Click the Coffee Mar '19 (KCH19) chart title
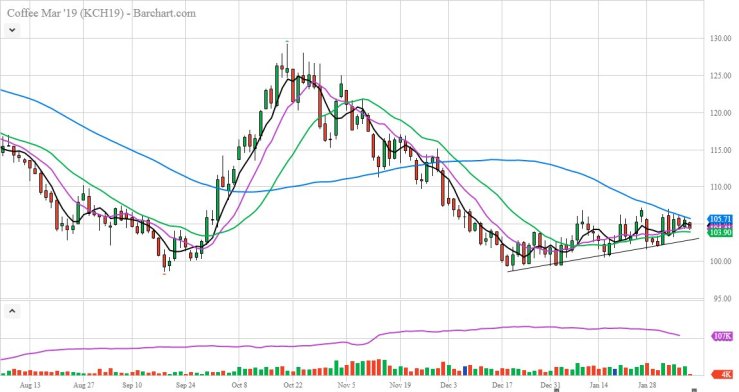739x392 pixels. [101, 13]
